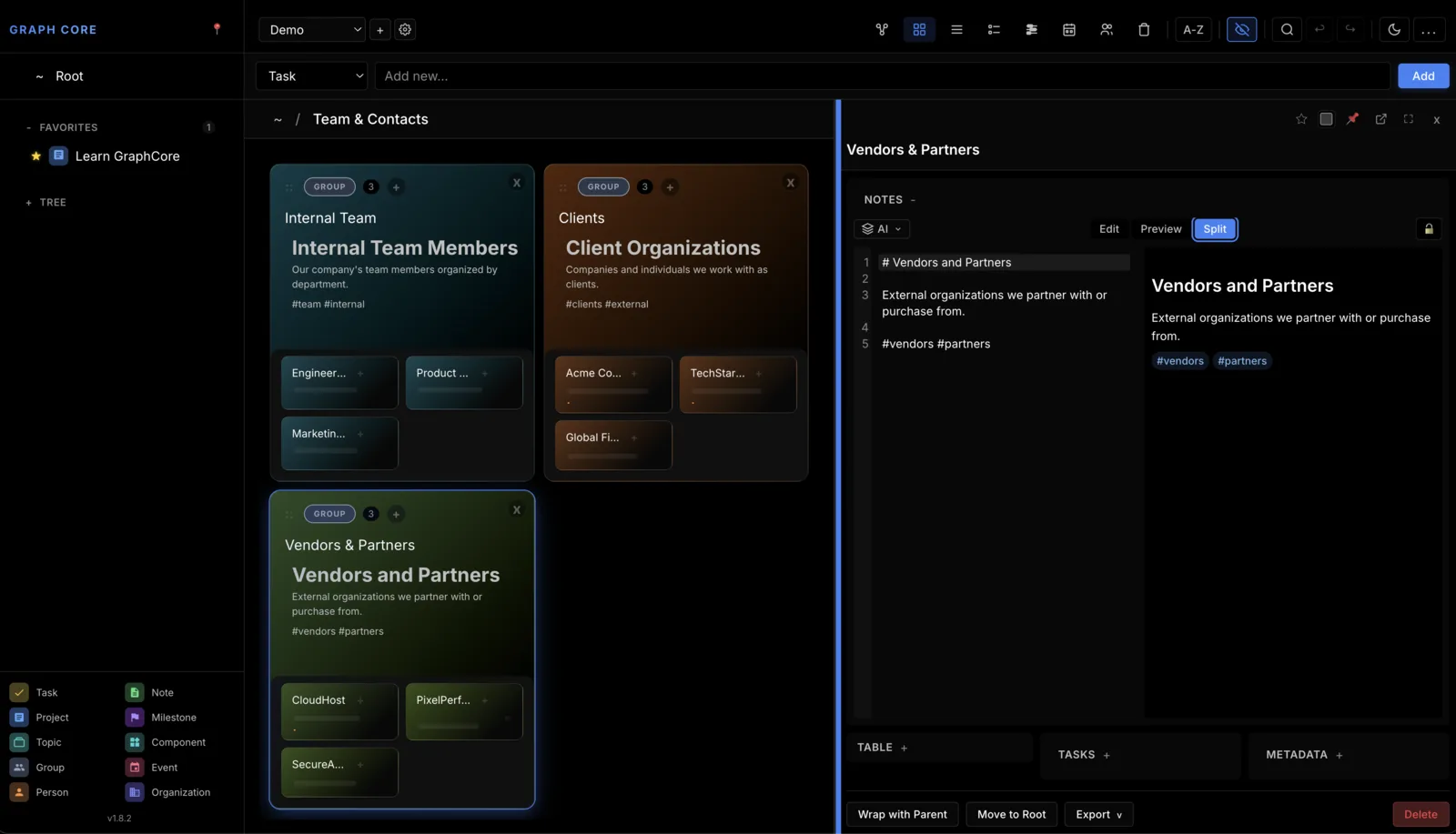Select Root in the sidebar
This screenshot has width=1456, height=834.
[x=69, y=76]
